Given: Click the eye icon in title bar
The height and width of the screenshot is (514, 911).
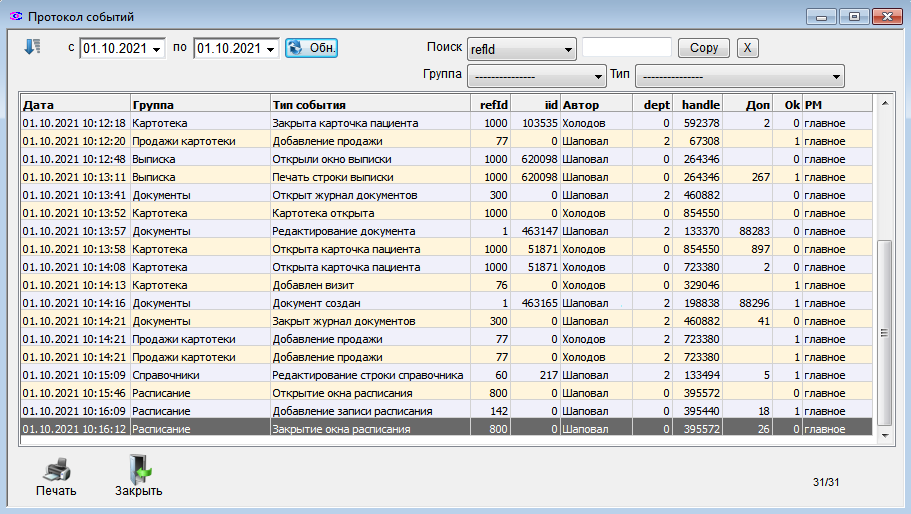Looking at the screenshot, I should (14, 17).
